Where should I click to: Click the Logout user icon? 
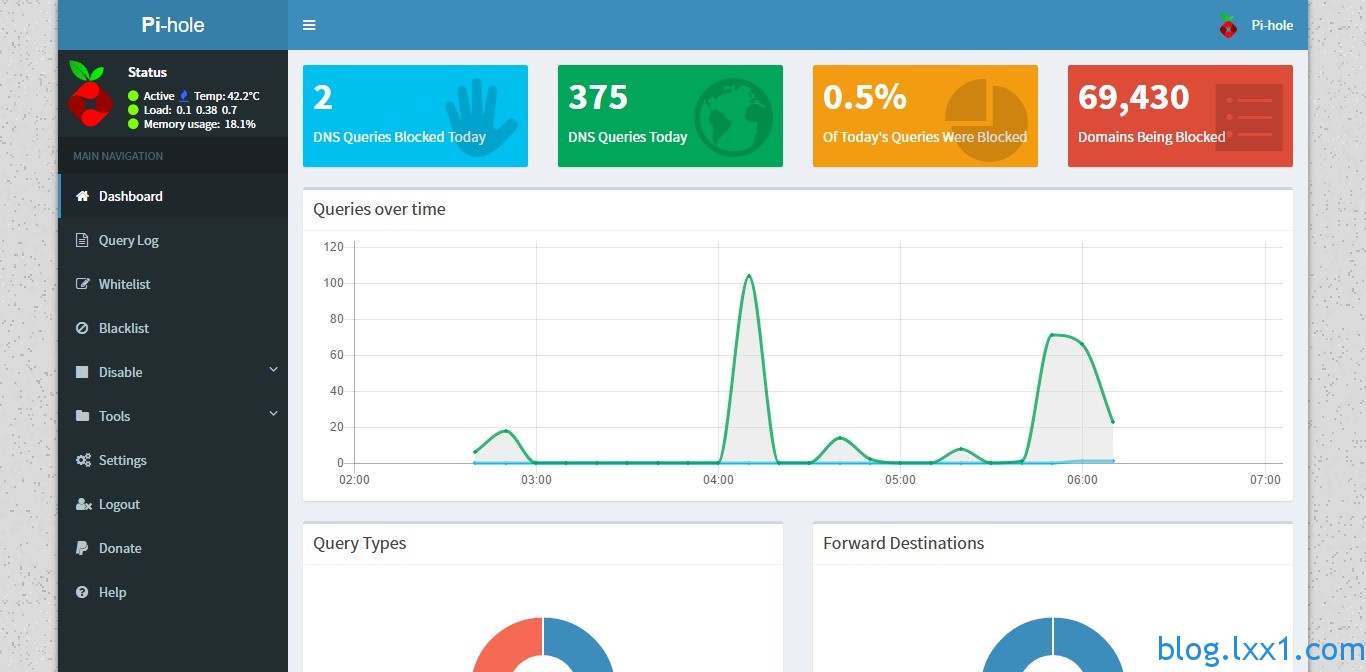point(83,504)
